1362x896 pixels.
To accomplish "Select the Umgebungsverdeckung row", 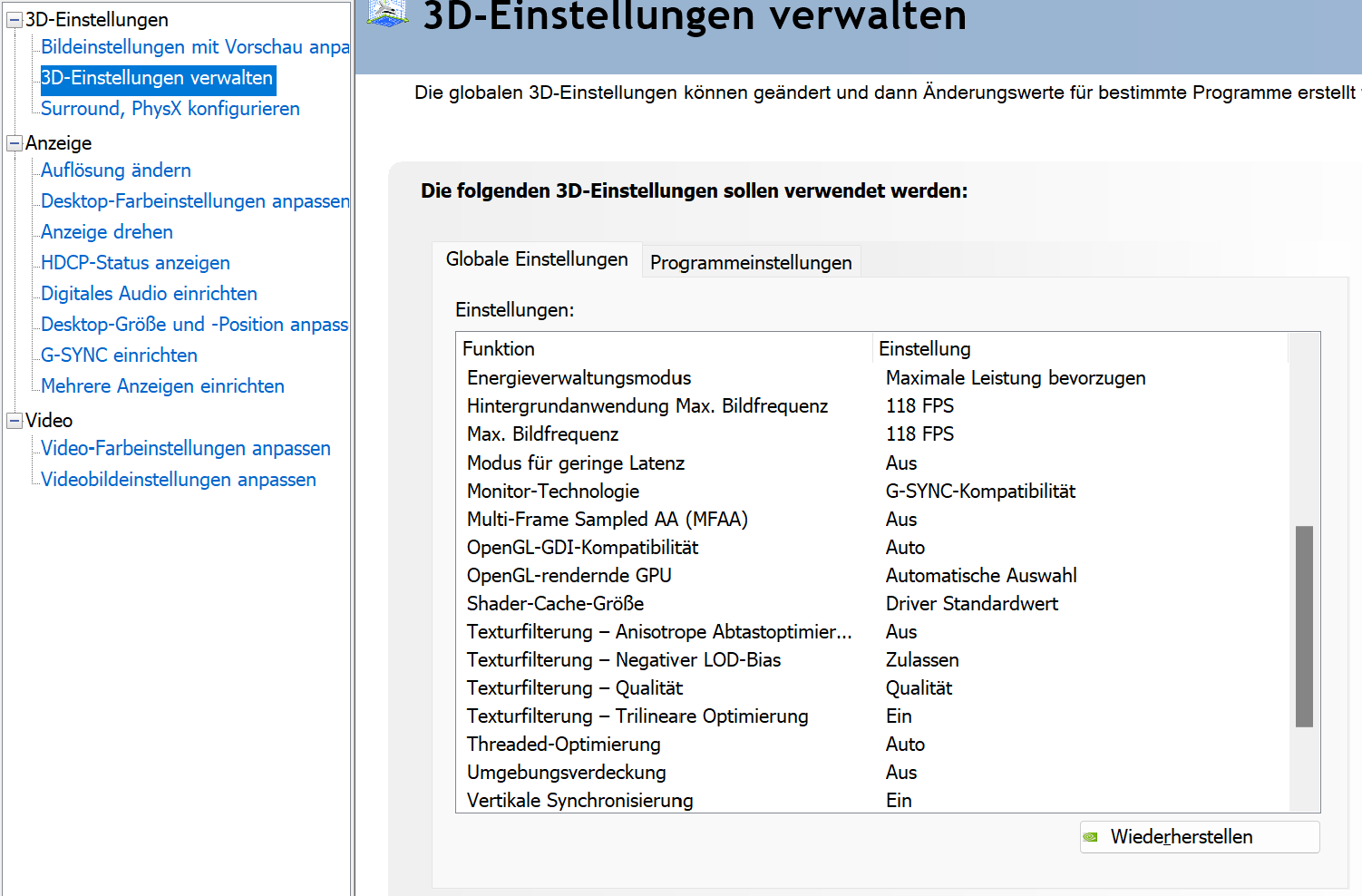I will click(872, 773).
